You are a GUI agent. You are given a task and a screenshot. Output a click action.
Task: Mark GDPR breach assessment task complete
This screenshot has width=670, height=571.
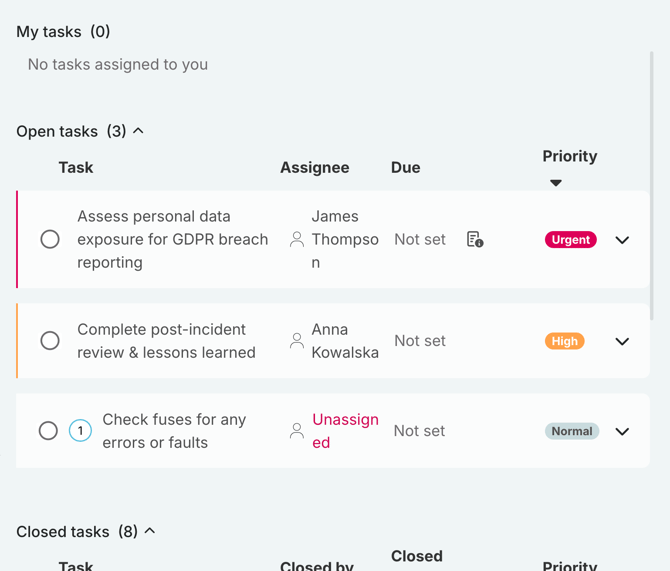(50, 240)
